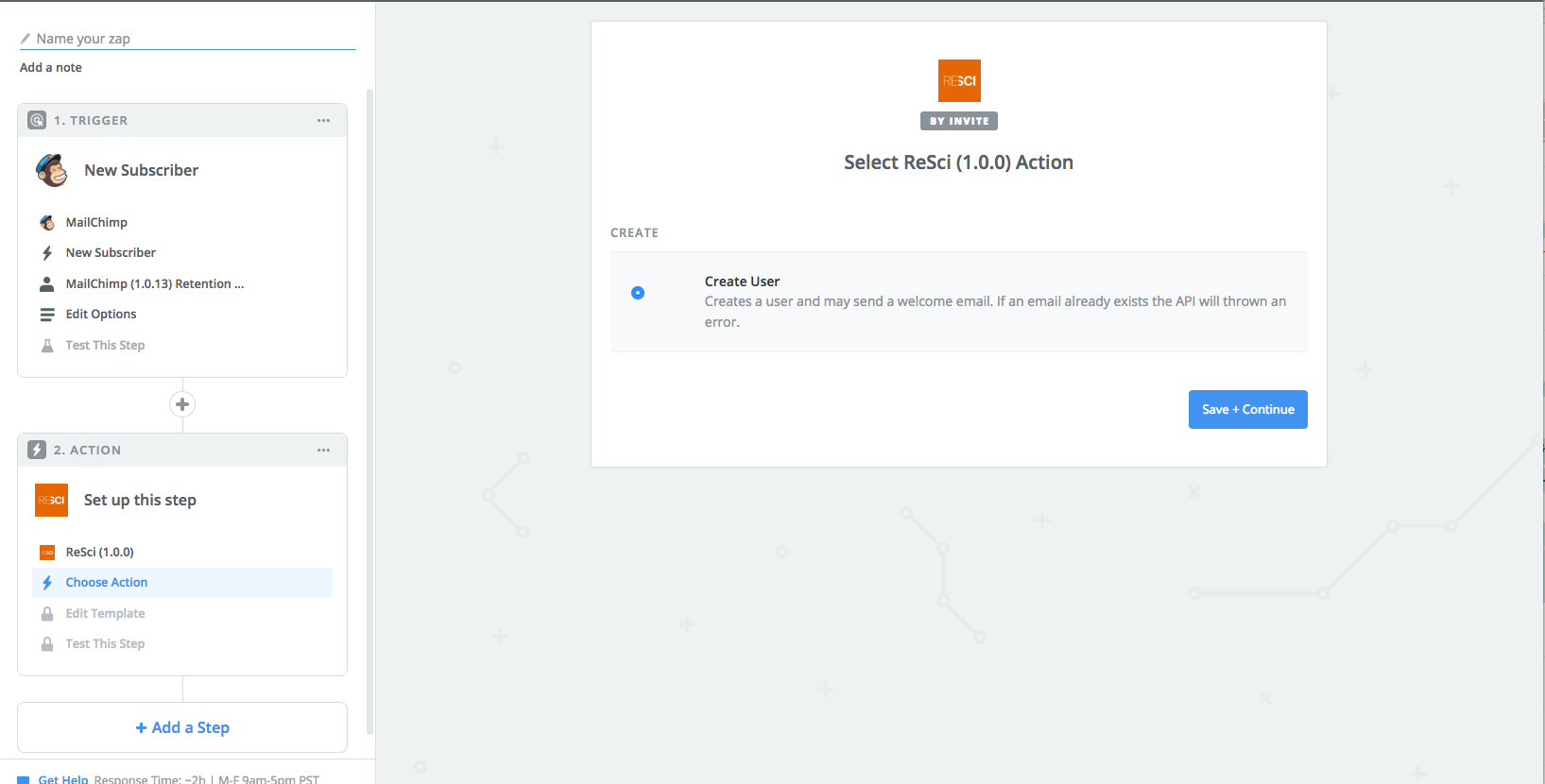
Task: Click the Edit Template lock icon
Action: (x=47, y=614)
